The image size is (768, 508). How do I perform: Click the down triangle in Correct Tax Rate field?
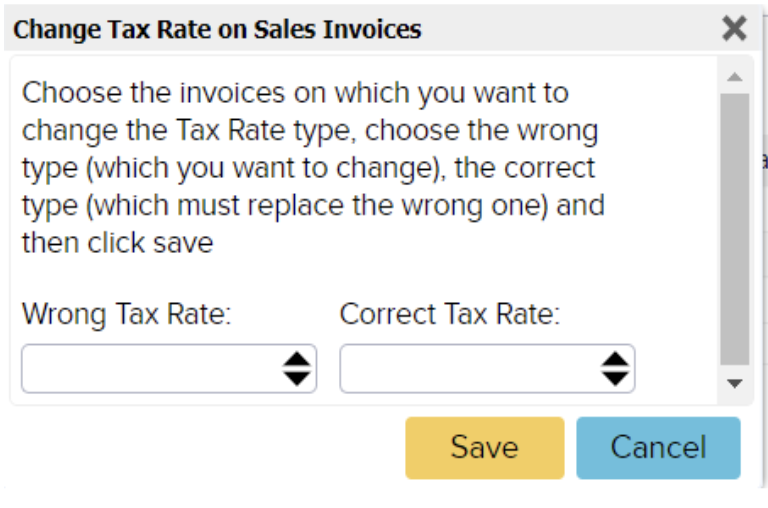[614, 378]
